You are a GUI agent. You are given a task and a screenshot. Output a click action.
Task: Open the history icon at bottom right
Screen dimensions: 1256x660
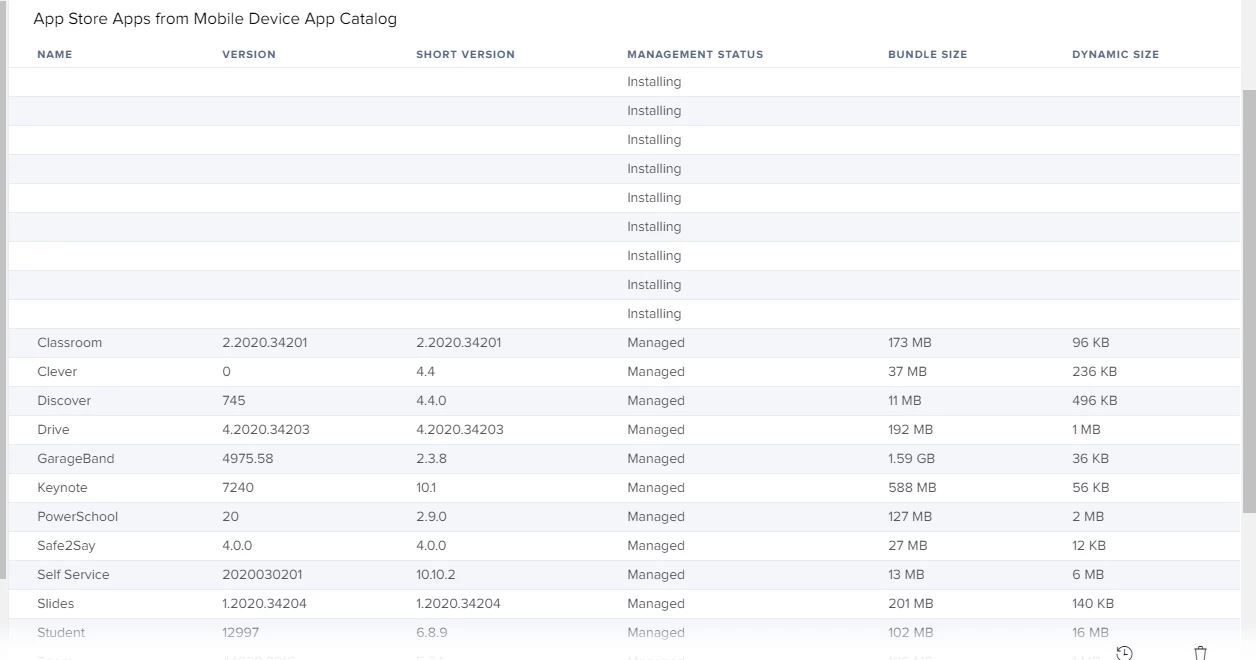tap(1125, 653)
